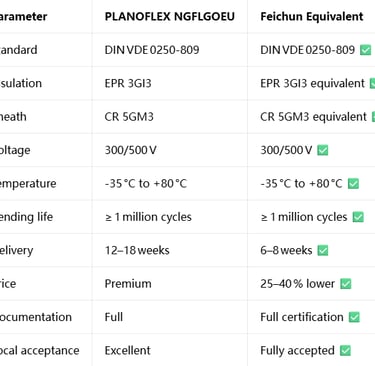Select the Documentation row label

point(36,317)
